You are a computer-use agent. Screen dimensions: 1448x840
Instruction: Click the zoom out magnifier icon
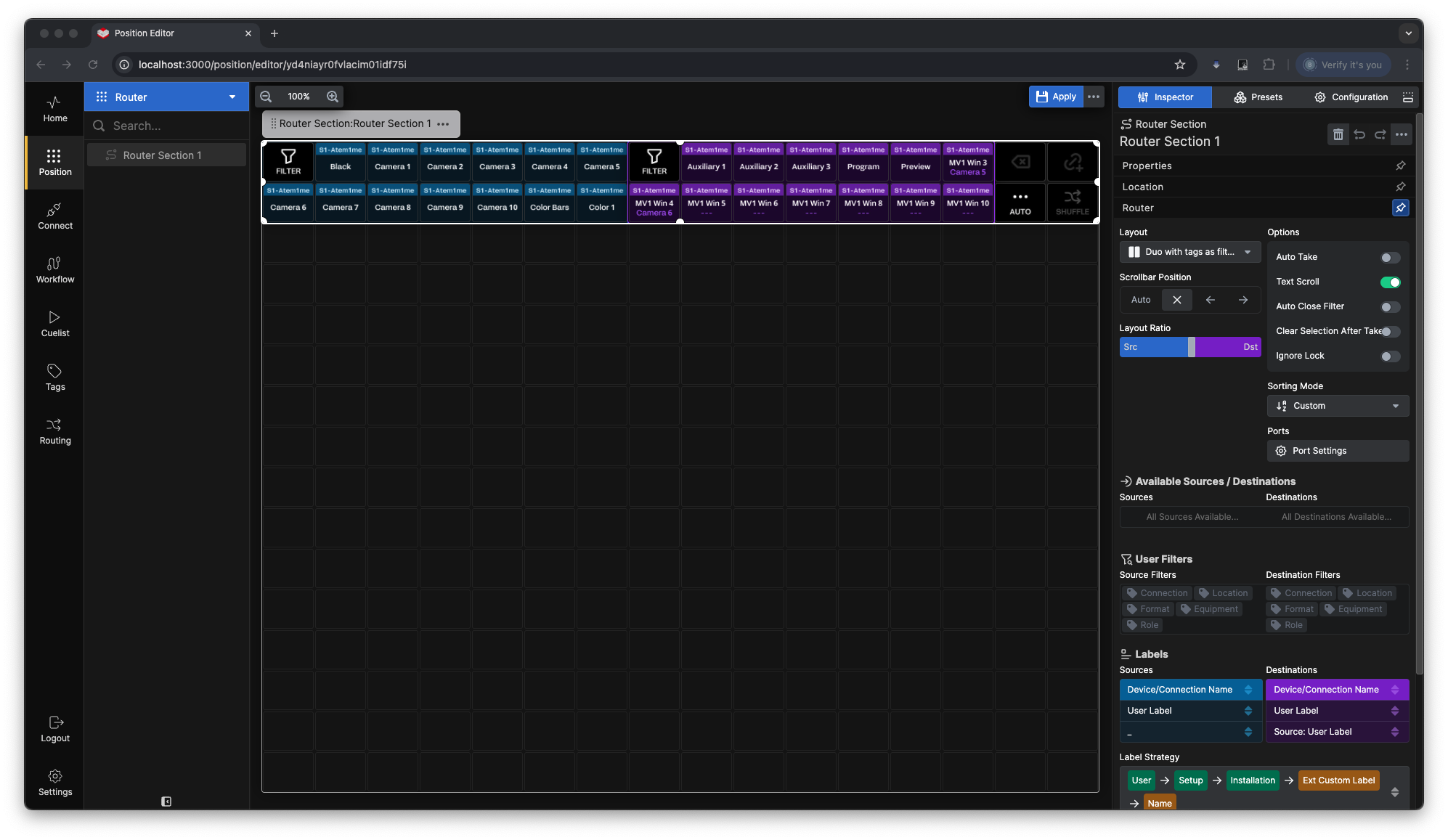click(266, 97)
